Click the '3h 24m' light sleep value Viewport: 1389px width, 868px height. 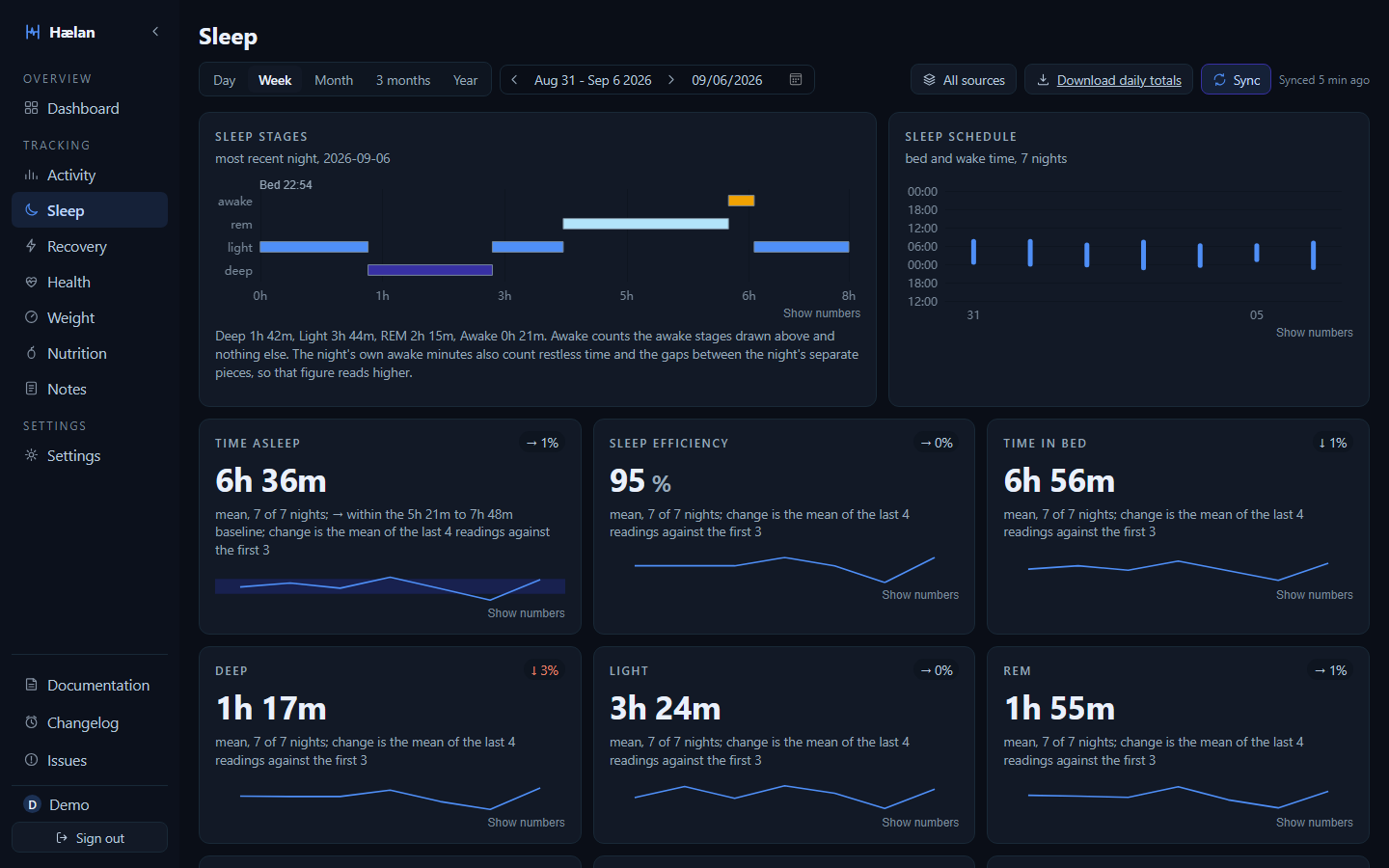666,708
